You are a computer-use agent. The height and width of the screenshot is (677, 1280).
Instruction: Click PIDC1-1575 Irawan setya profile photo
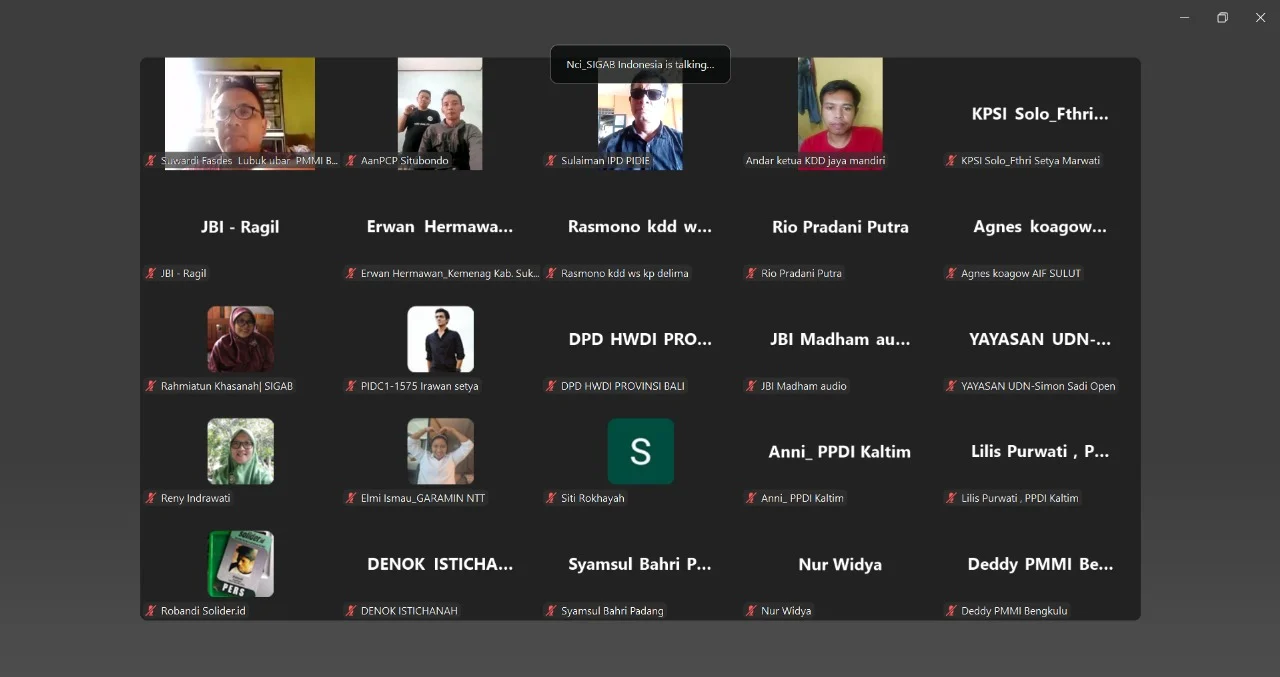pos(440,339)
